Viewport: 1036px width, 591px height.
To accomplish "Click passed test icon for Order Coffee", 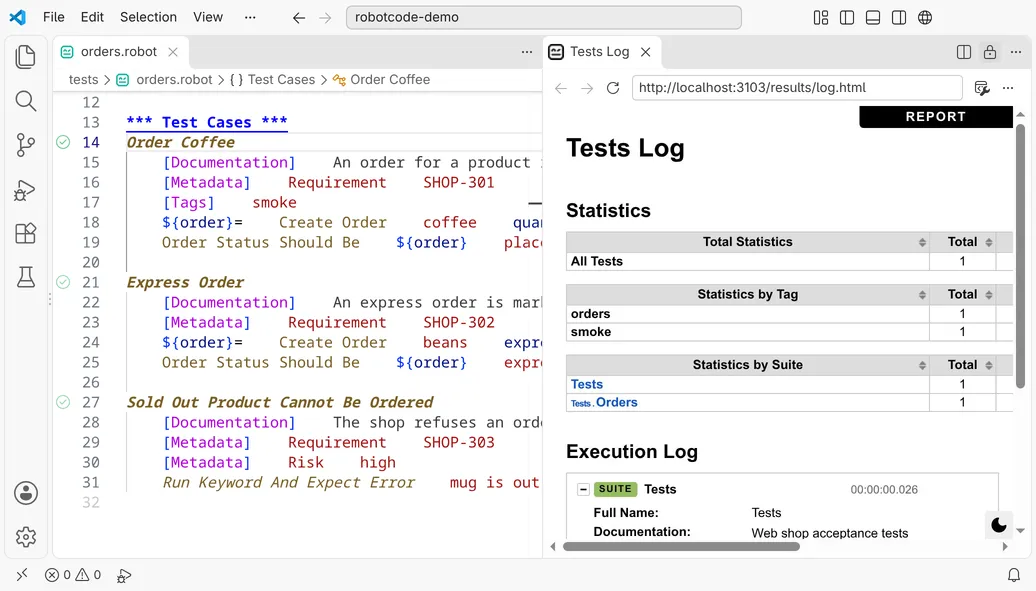I will [63, 142].
